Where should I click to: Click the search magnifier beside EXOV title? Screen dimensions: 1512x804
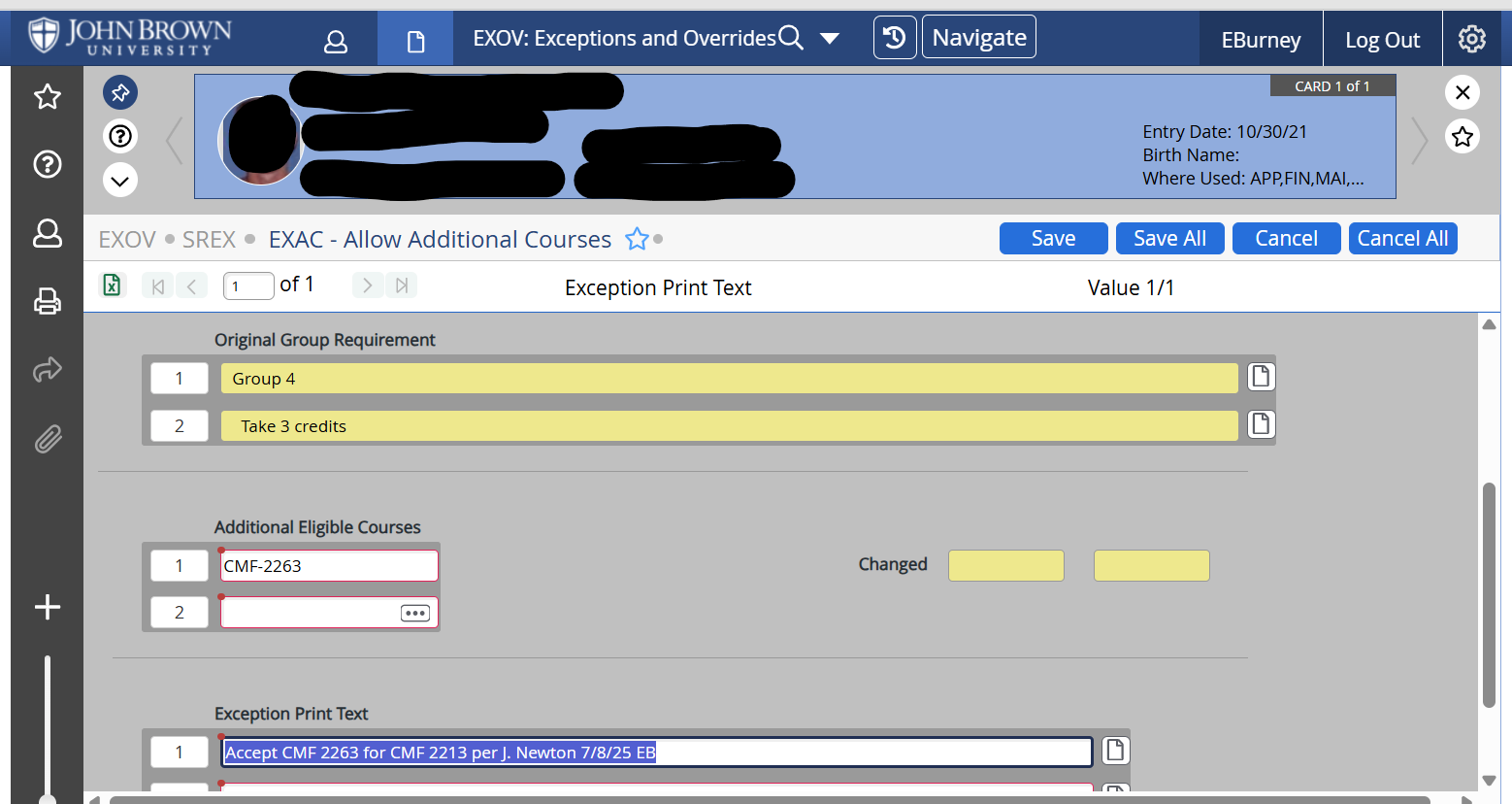click(791, 38)
